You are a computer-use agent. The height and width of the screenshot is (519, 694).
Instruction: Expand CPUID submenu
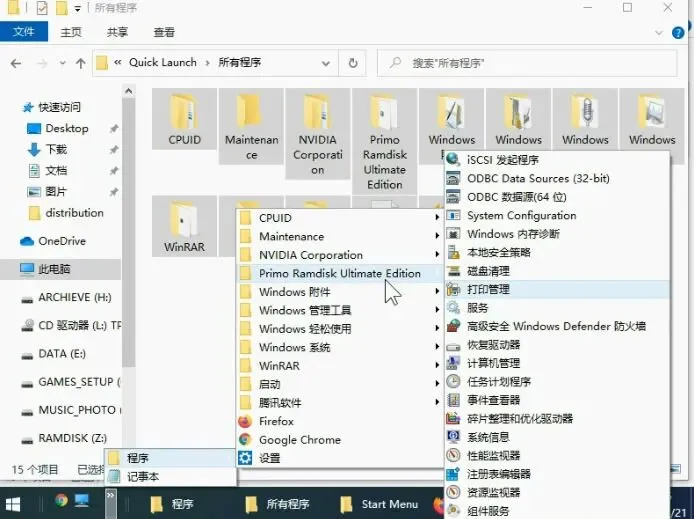(339, 218)
